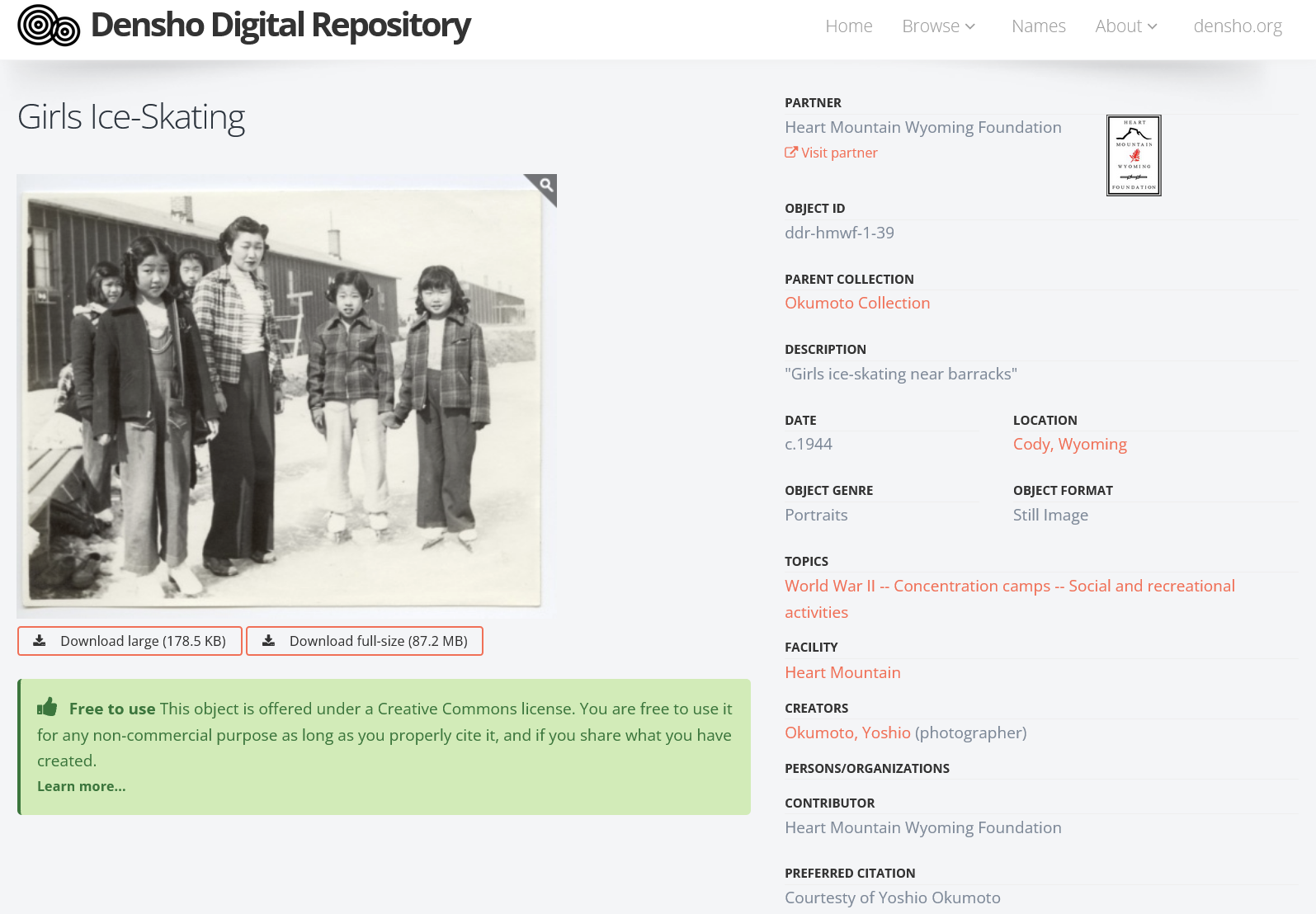Click the Okumoto, Yoshio creator link

tap(847, 733)
